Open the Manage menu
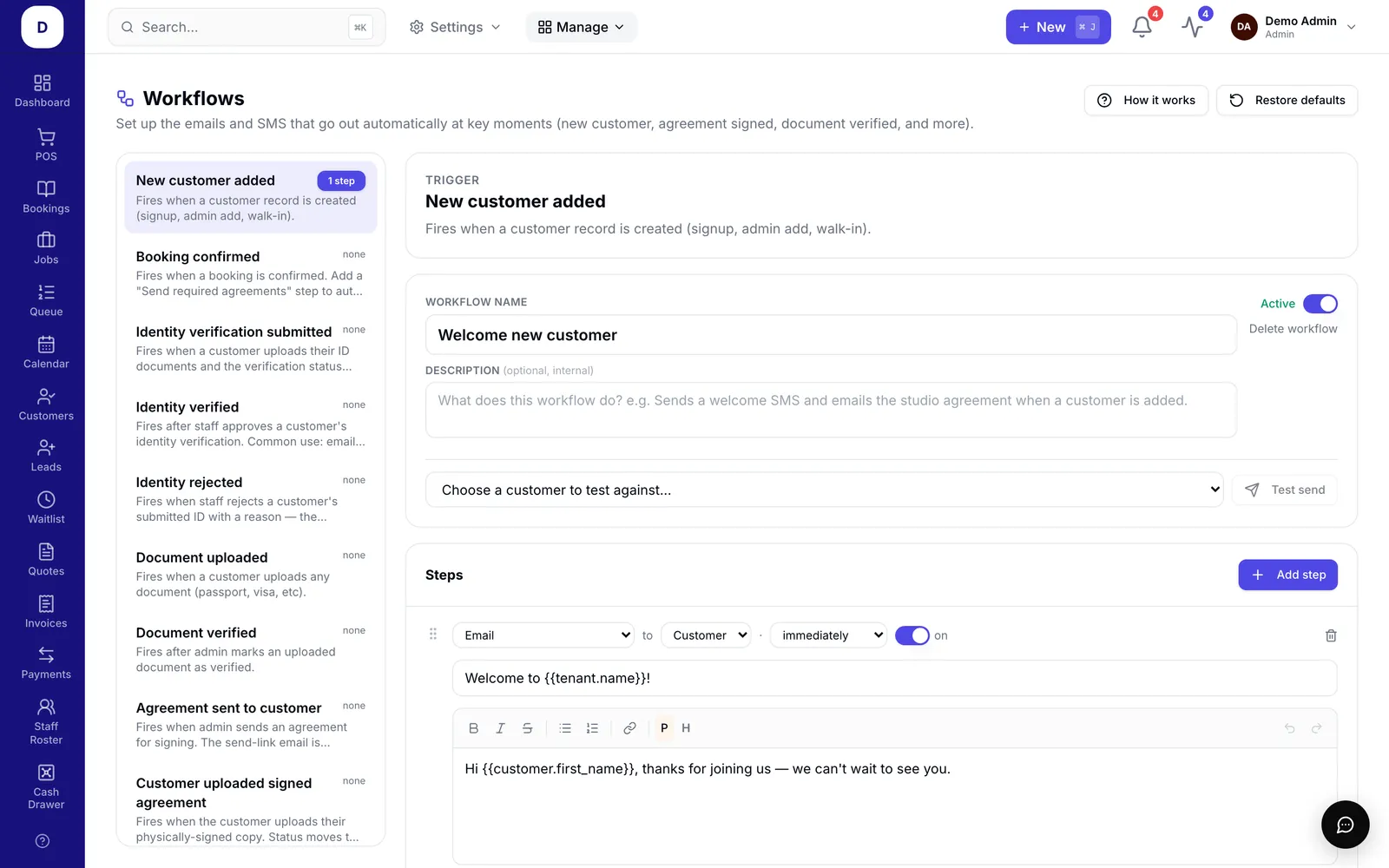1389x868 pixels. pos(581,27)
